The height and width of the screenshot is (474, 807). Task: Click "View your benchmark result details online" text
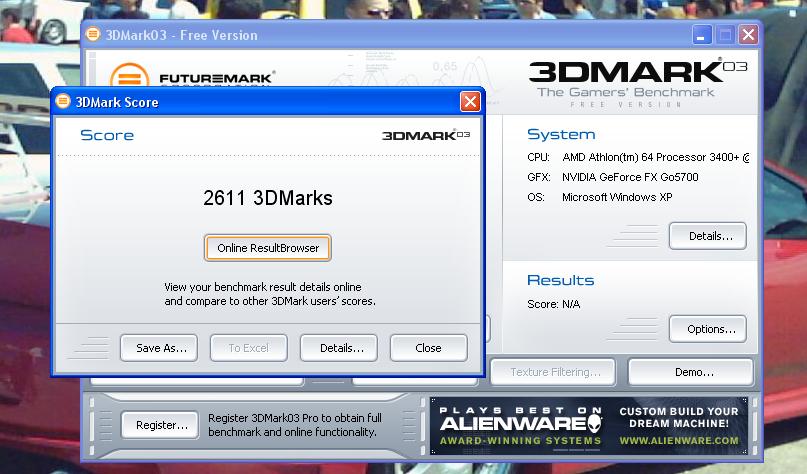[x=262, y=287]
